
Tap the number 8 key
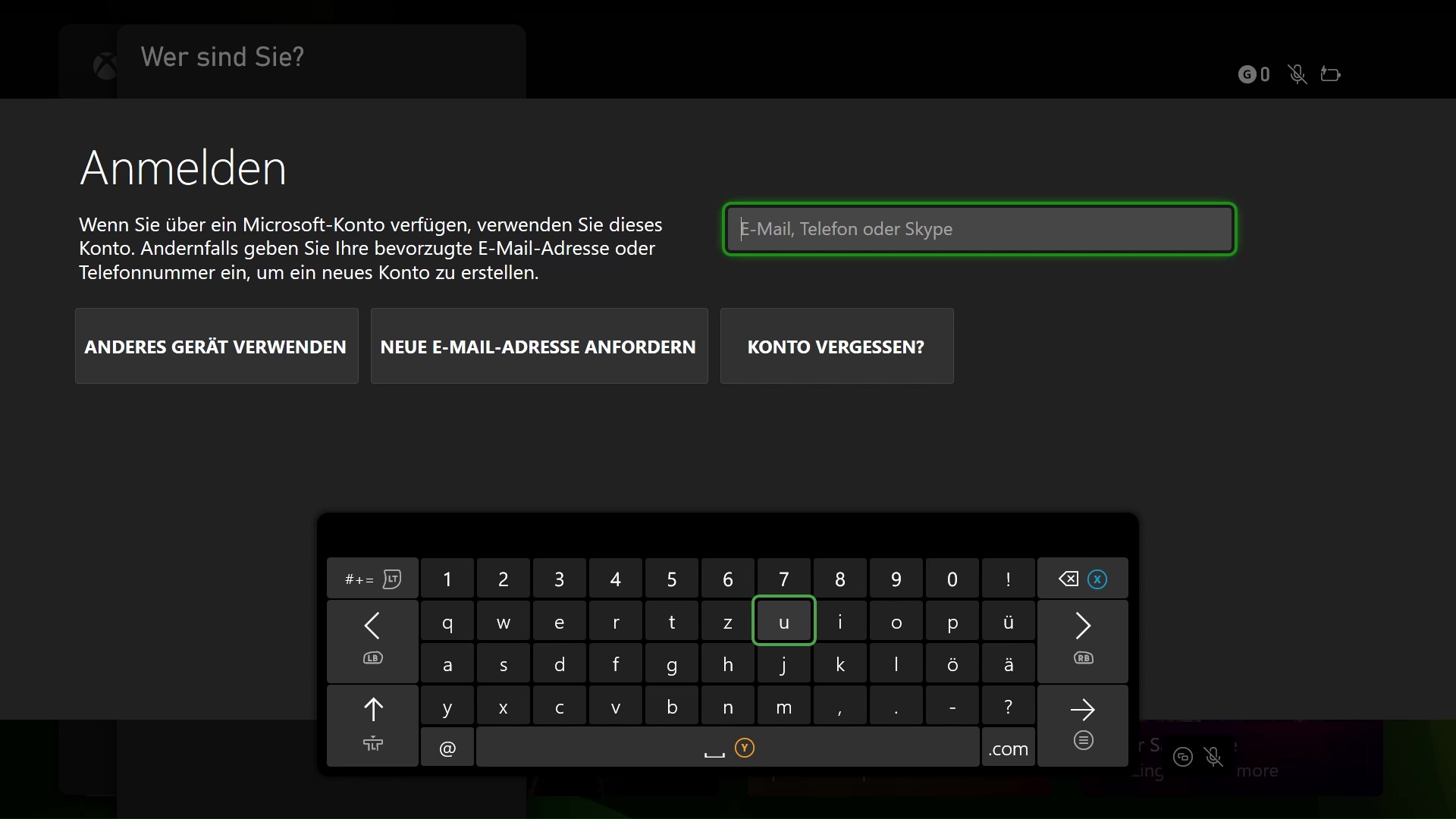click(x=840, y=579)
